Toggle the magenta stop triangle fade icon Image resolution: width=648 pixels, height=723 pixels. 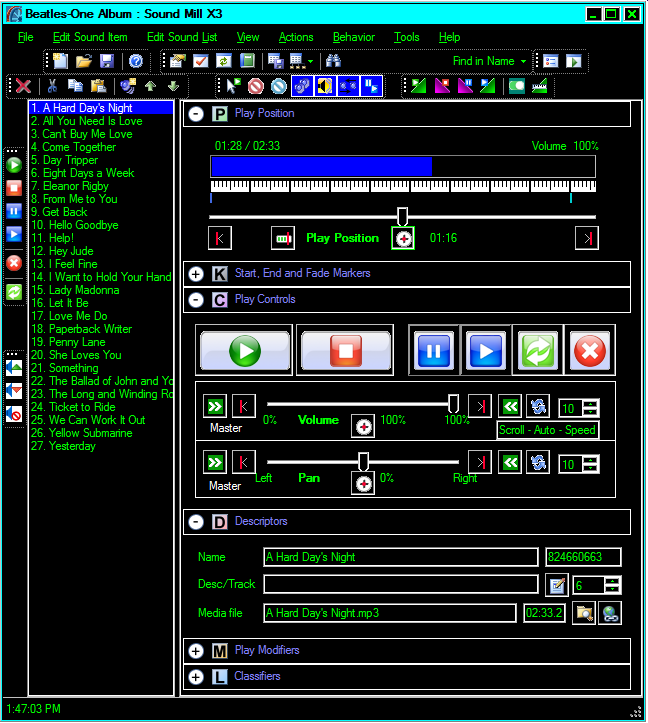click(x=442, y=86)
